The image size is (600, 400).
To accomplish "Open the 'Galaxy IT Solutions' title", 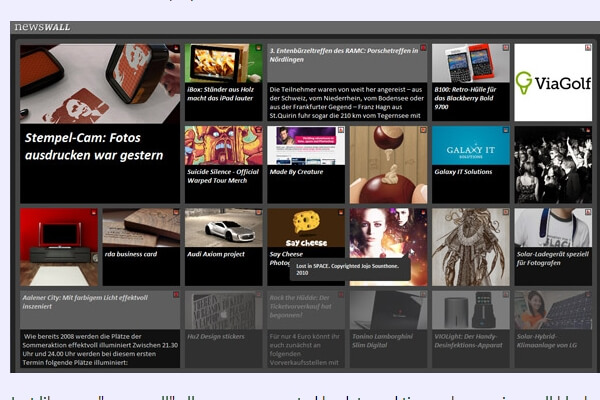I will click(463, 172).
